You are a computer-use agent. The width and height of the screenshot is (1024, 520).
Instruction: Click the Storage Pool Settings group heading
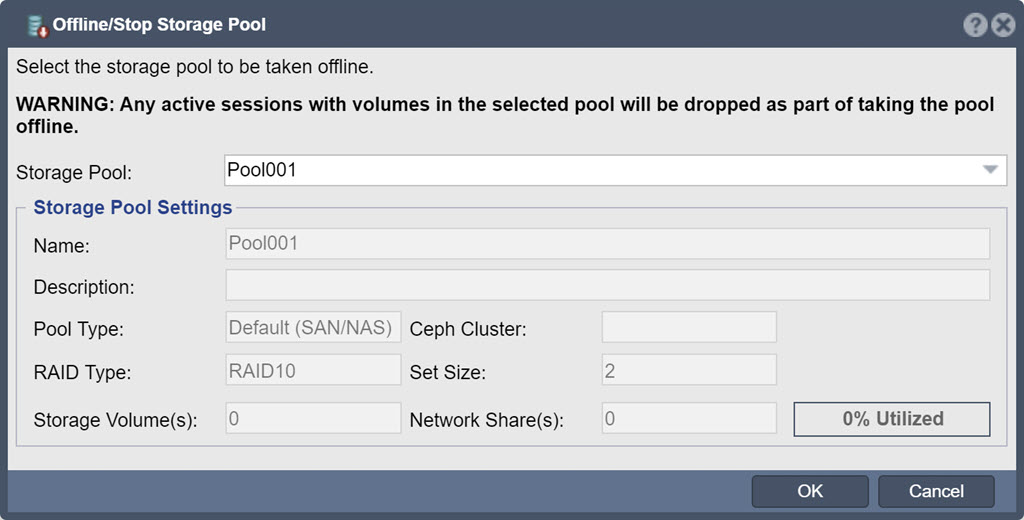[133, 207]
